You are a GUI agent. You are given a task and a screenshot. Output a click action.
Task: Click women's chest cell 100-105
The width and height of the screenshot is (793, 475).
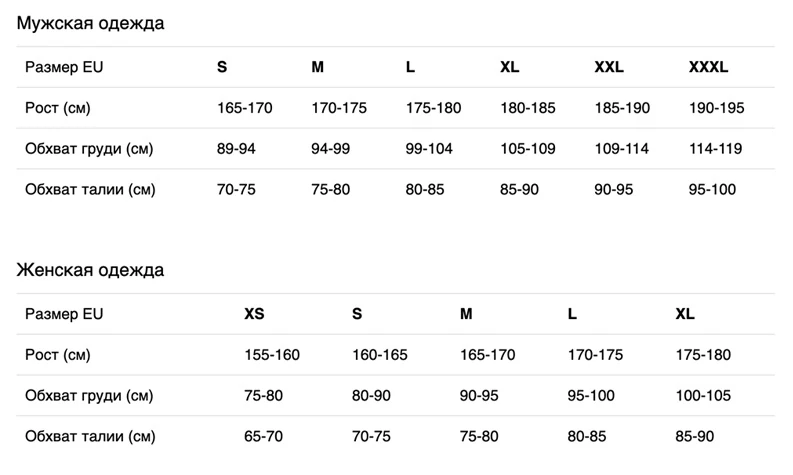coord(703,396)
